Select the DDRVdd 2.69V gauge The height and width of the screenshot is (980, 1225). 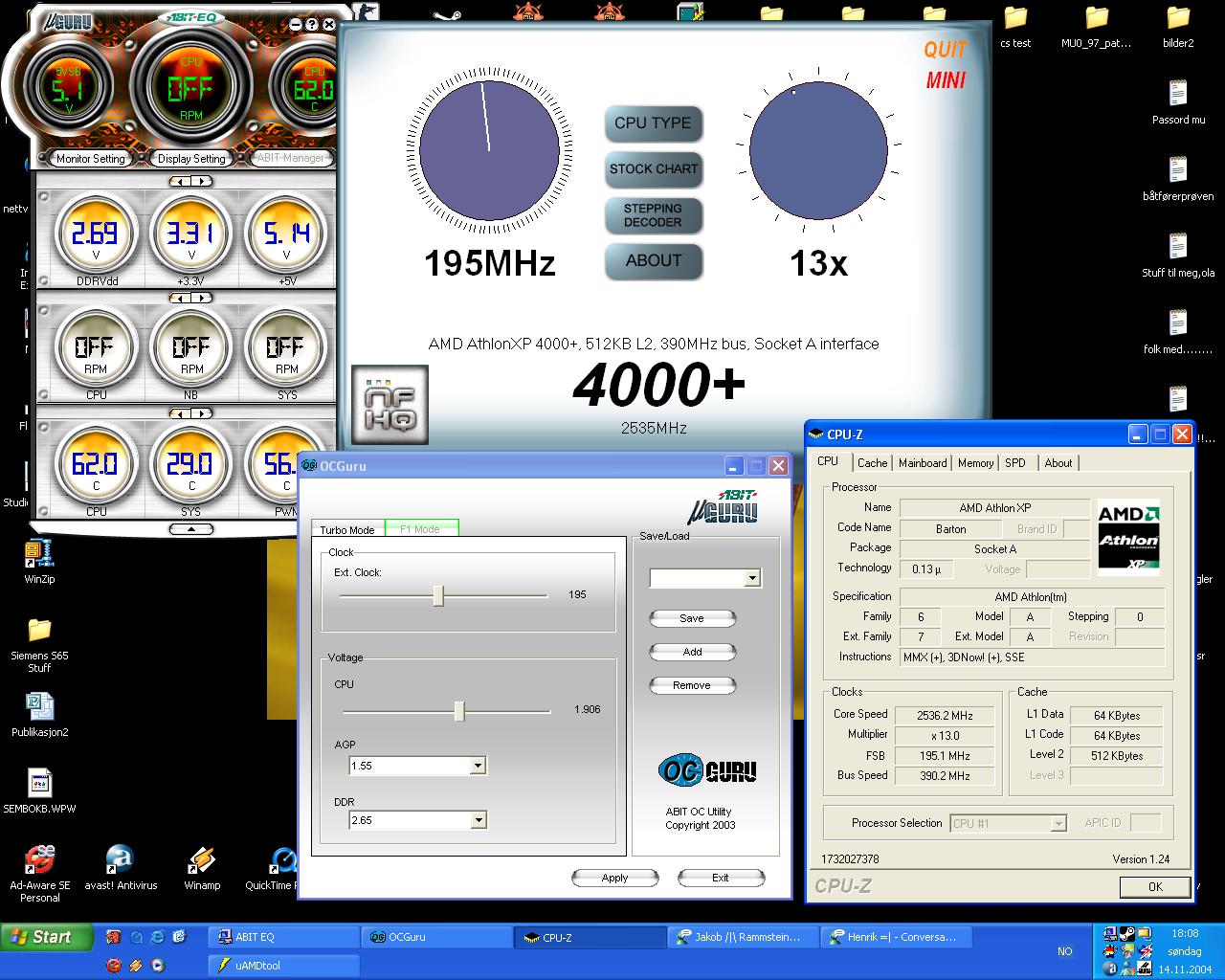[95, 234]
